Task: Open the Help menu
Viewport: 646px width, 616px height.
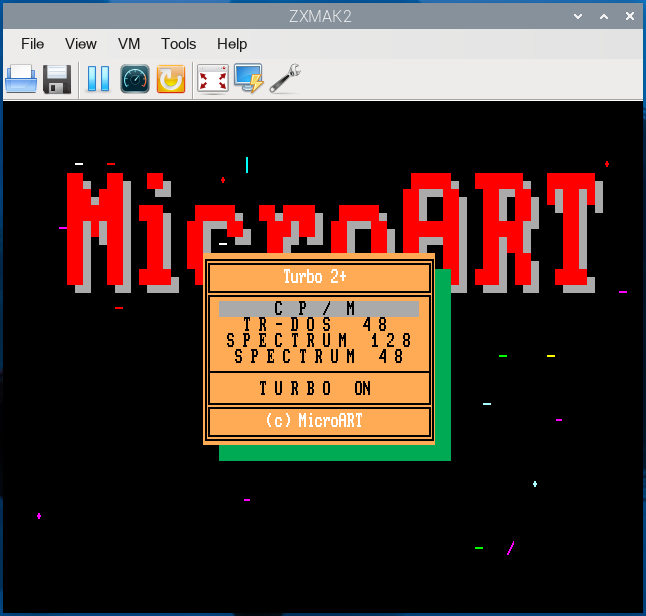Action: [232, 44]
